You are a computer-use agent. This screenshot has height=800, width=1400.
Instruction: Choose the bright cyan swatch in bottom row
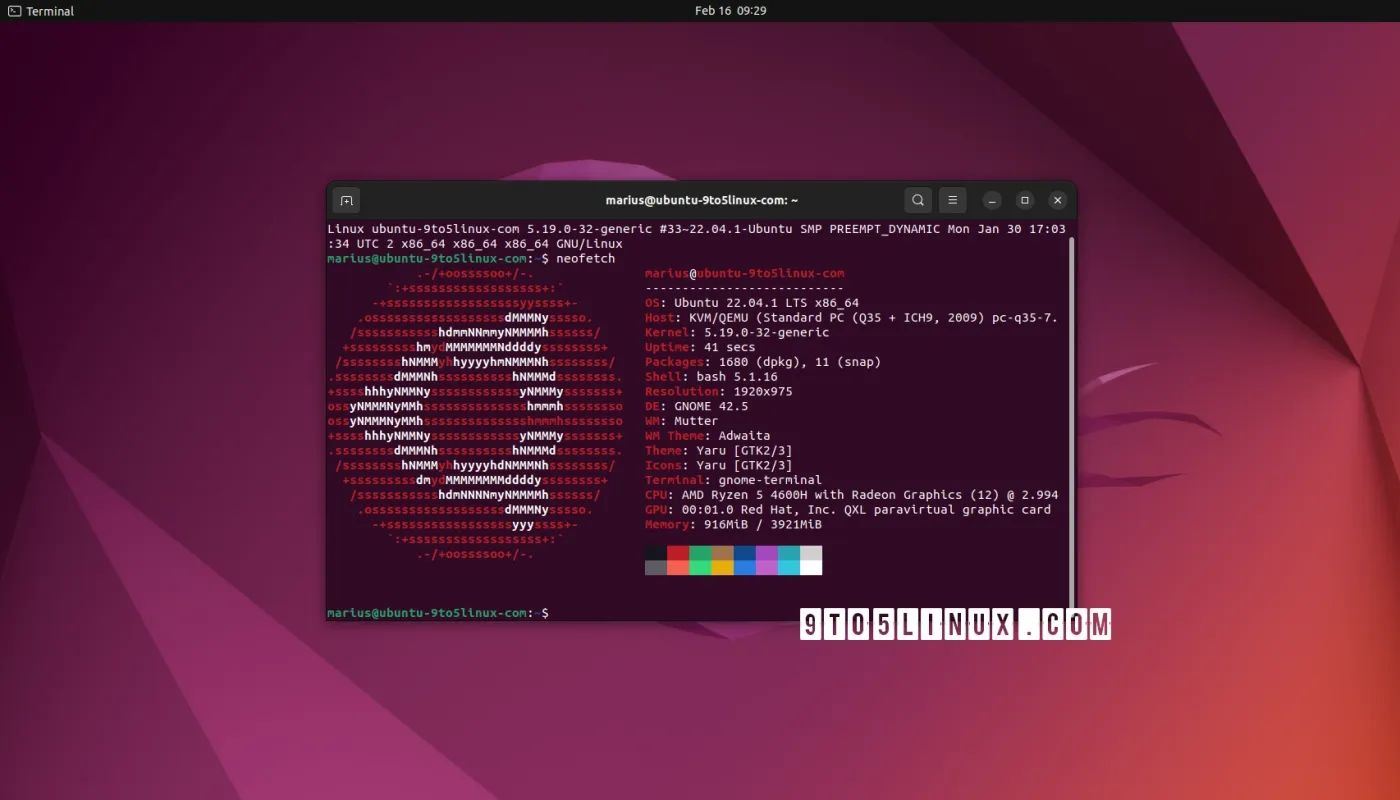(x=789, y=568)
